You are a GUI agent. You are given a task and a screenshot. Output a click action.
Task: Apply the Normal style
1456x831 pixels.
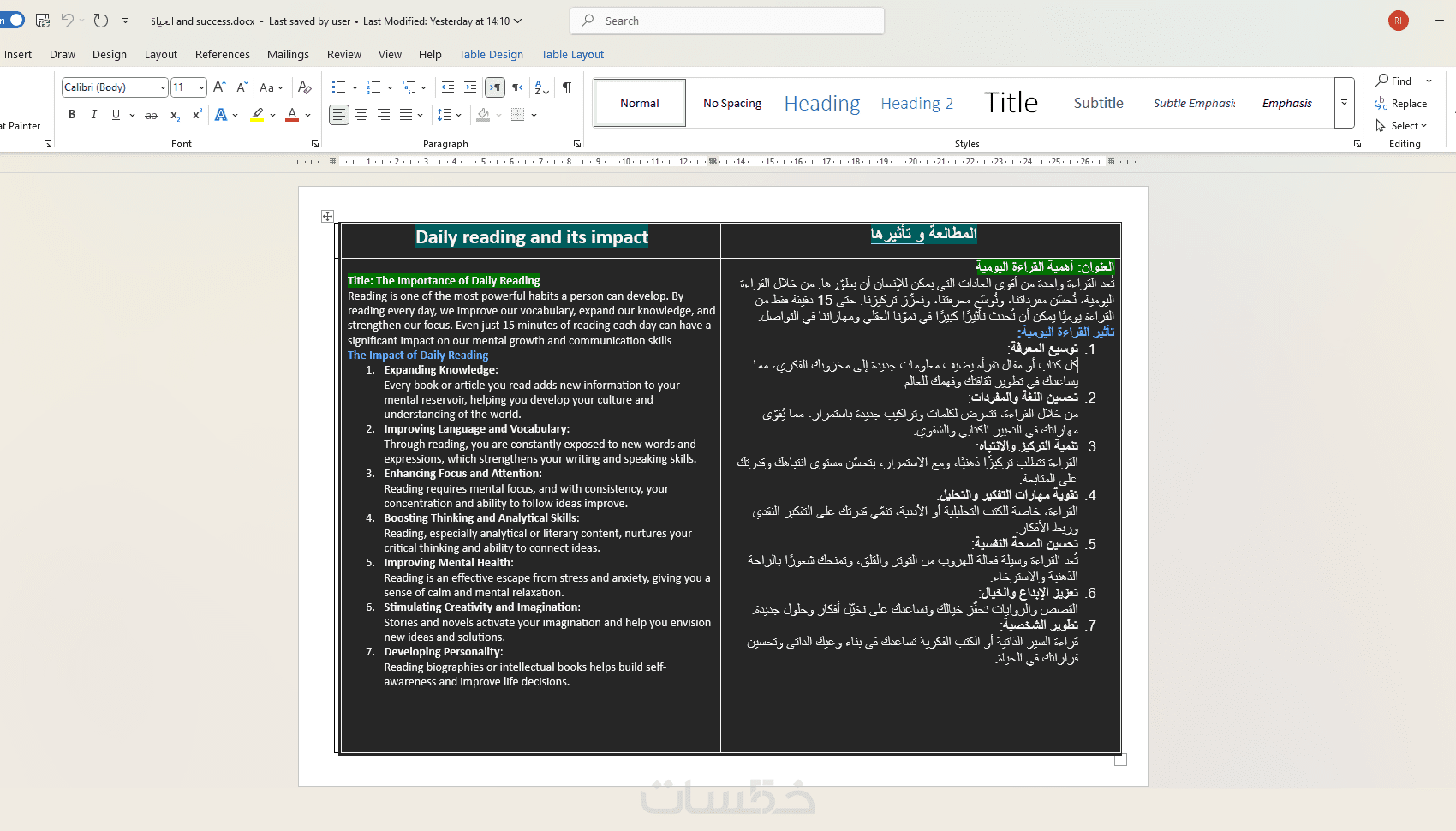tap(640, 103)
